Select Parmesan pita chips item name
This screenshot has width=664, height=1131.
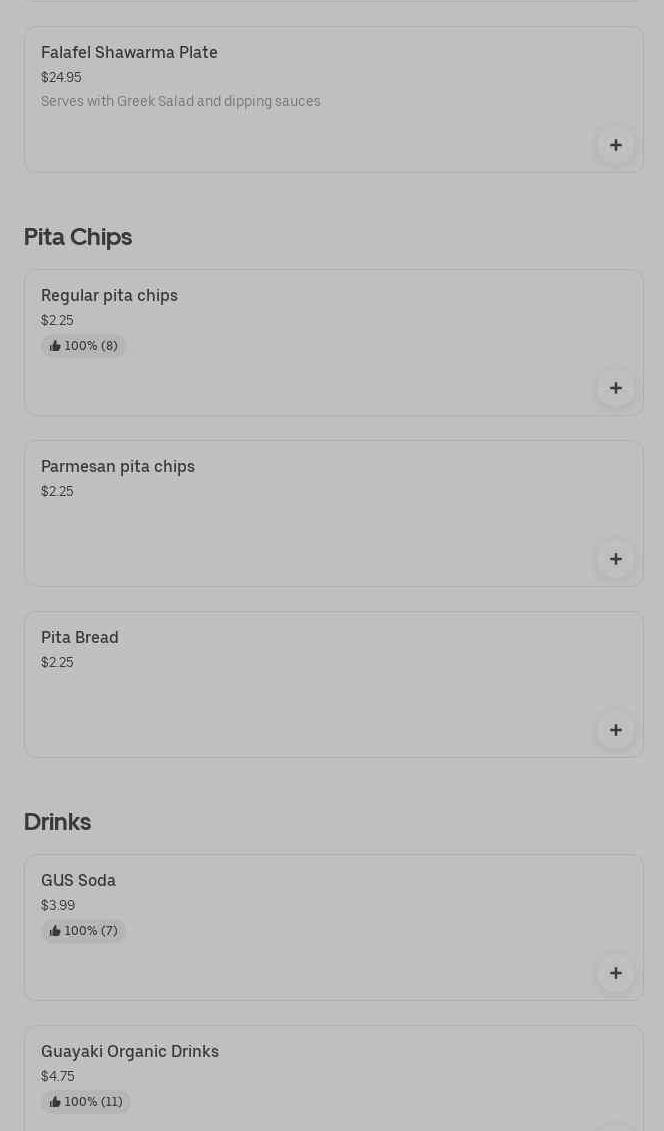click(x=118, y=466)
